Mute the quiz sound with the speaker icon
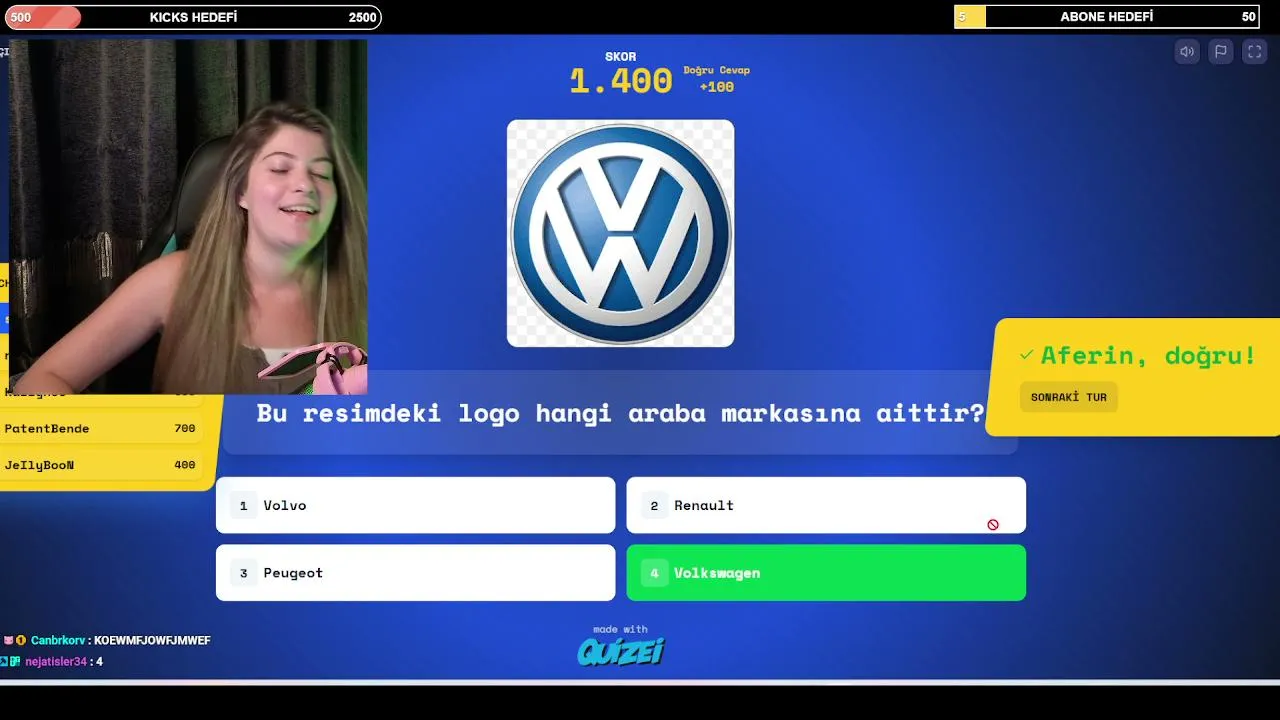This screenshot has width=1280, height=720. [x=1187, y=52]
